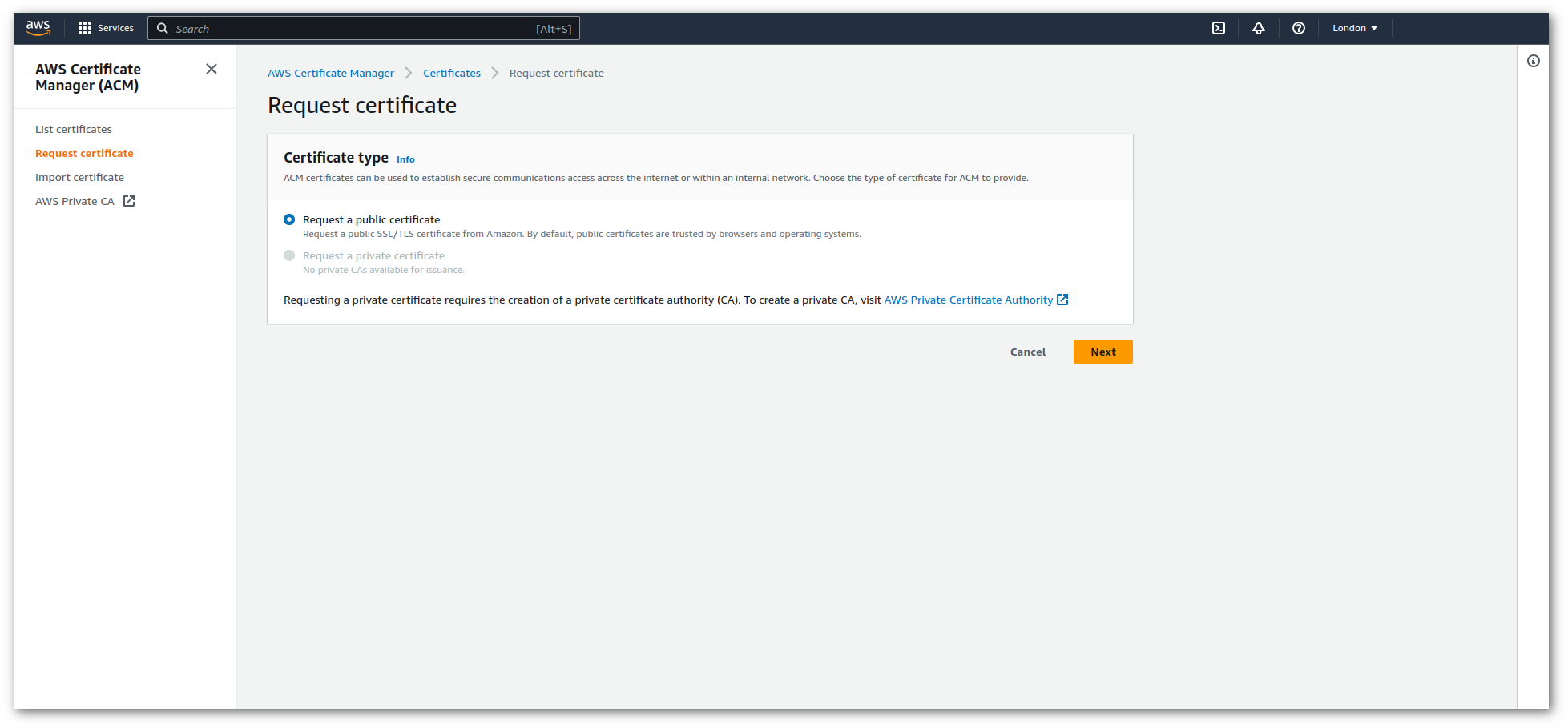Visit AWS Private Certificate Authority link
The width and height of the screenshot is (1568, 728).
click(968, 300)
